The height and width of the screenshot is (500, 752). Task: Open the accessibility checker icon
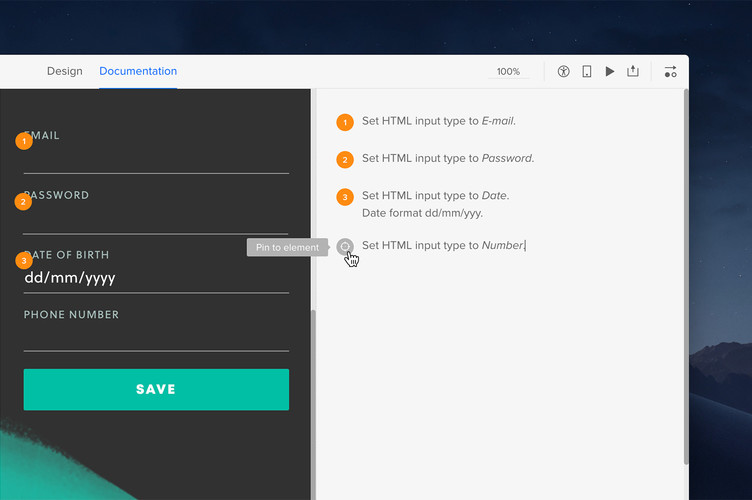coord(564,71)
